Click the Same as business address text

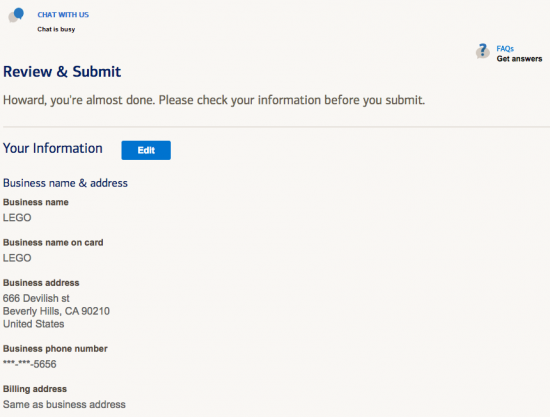click(64, 404)
